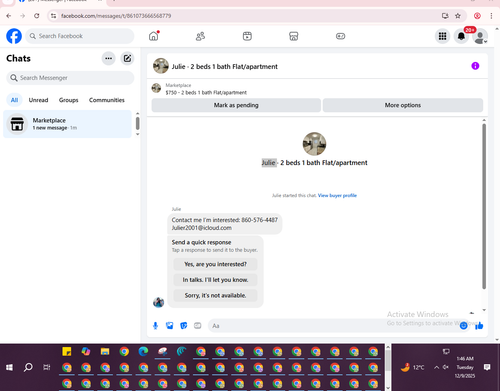Open the View buyer profile link
The height and width of the screenshot is (391, 500).
[x=337, y=195]
